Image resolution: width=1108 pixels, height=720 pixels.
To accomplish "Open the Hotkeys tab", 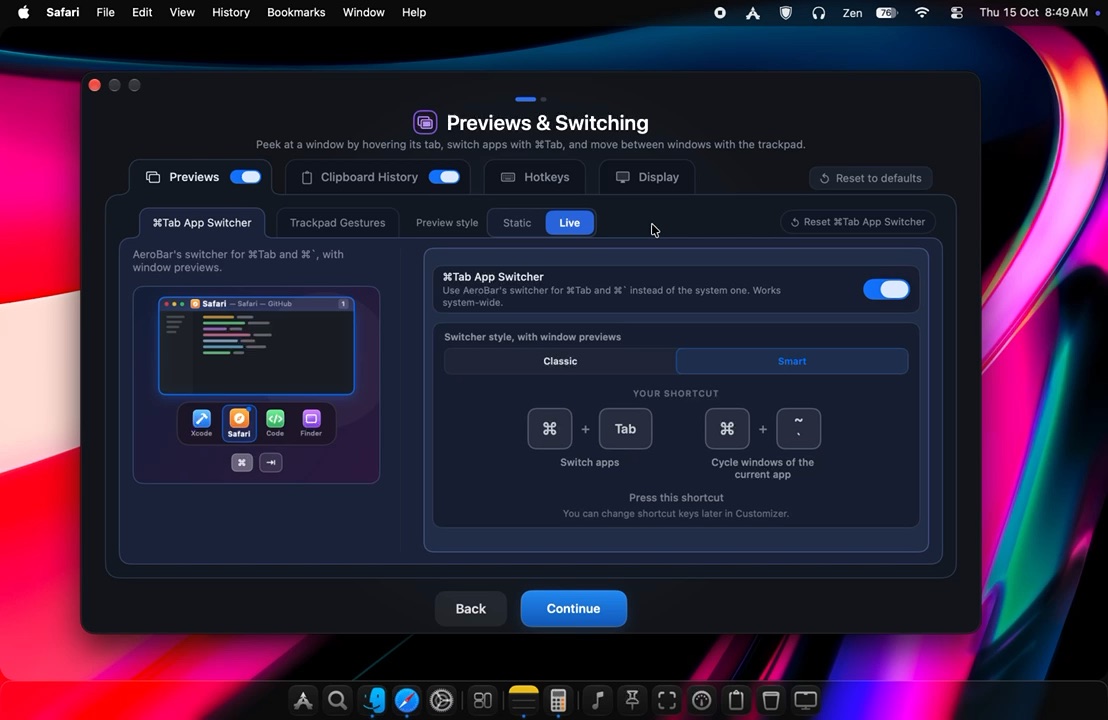I will click(x=534, y=177).
